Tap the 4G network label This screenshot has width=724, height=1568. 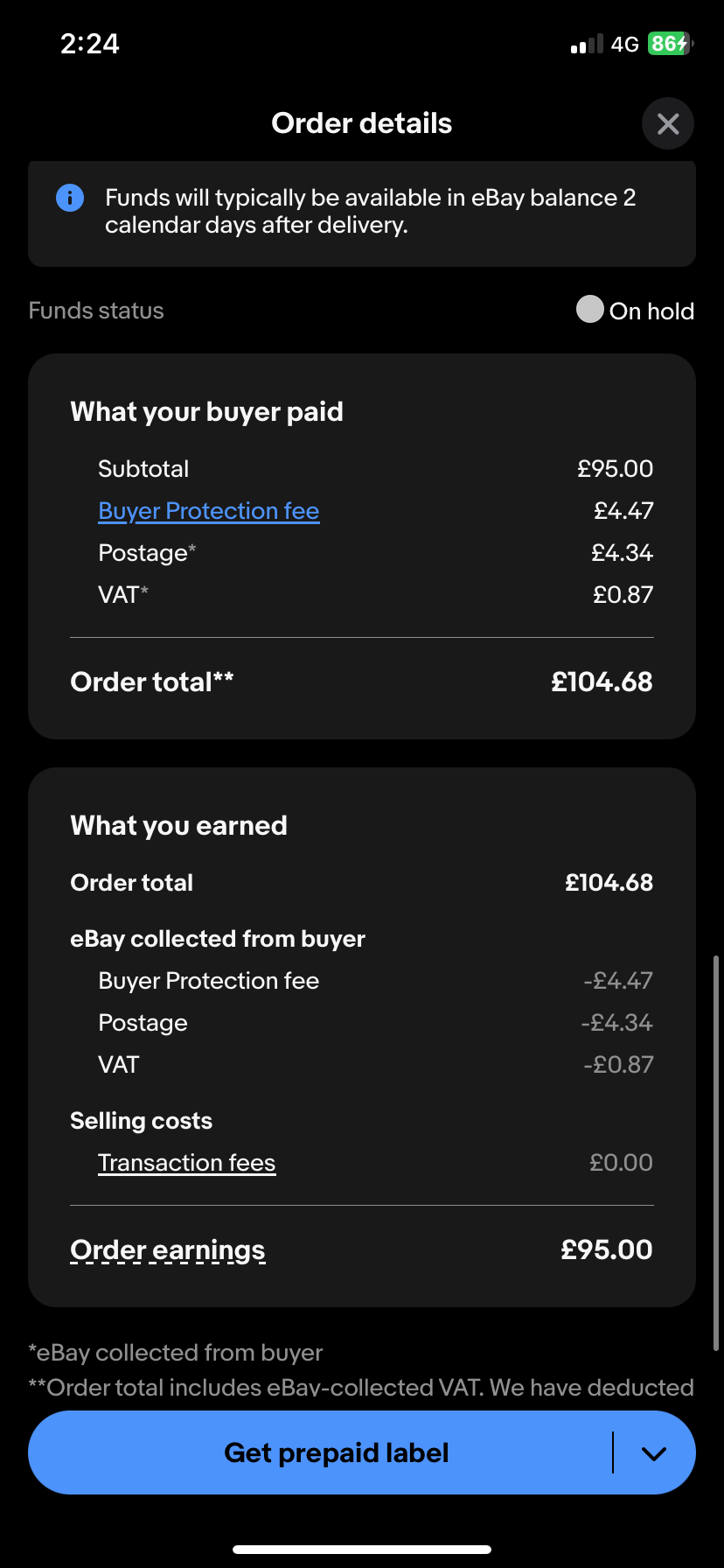[x=624, y=45]
